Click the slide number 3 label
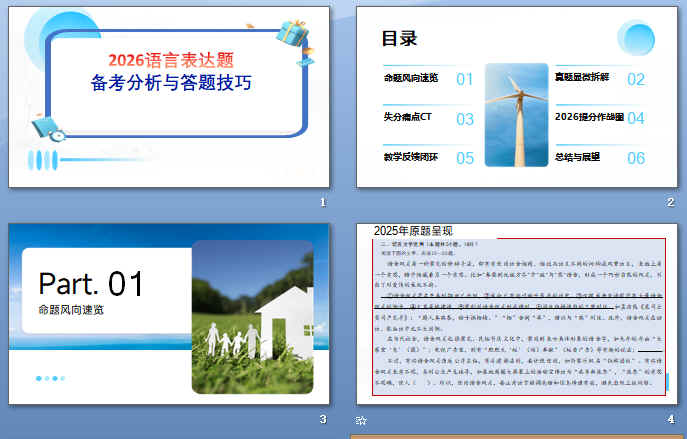The height and width of the screenshot is (439, 687). pyautogui.click(x=322, y=418)
